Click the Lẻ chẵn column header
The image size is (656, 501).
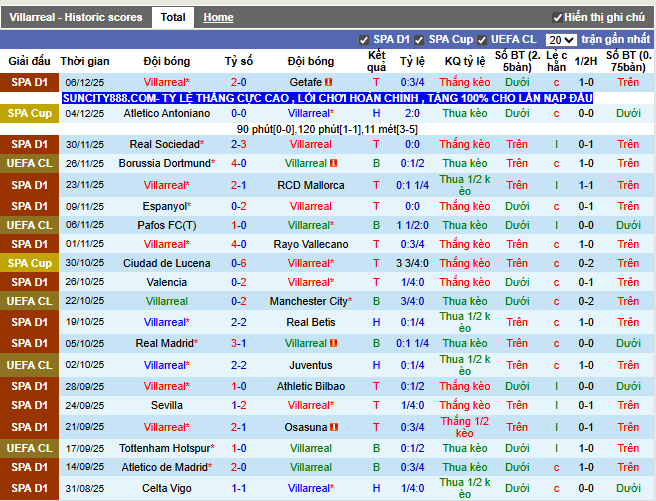(556, 61)
